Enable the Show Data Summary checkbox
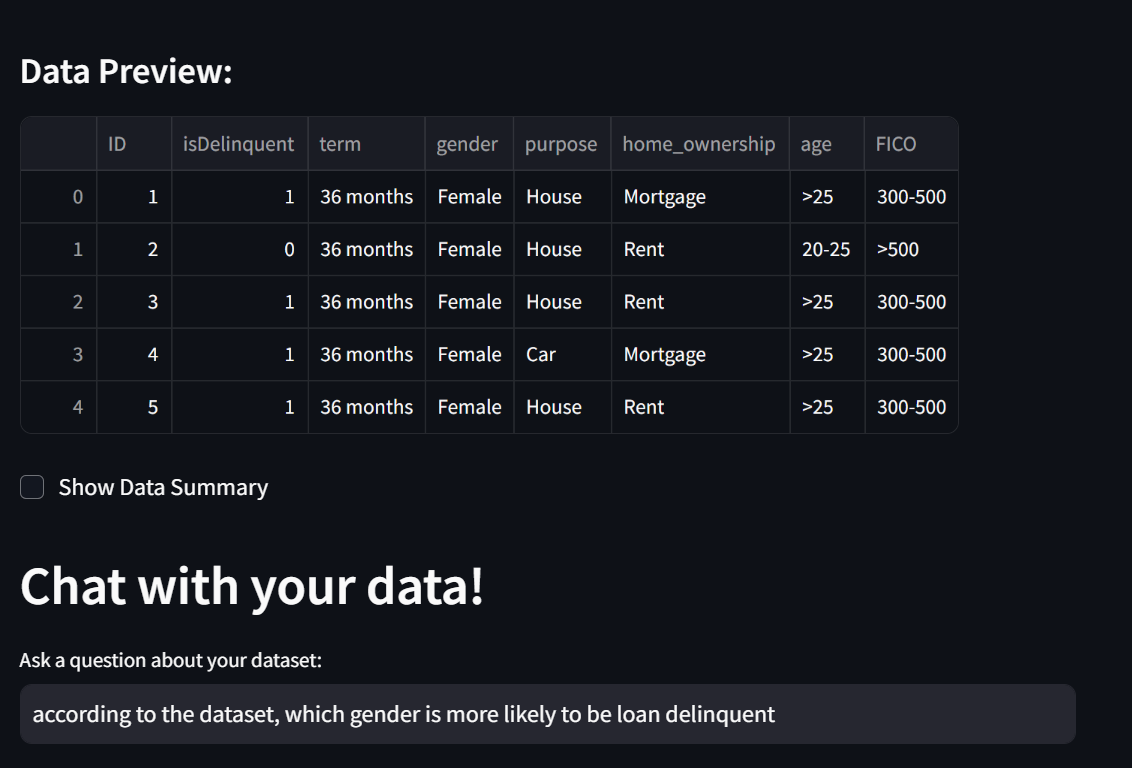Screen dimensions: 1132x768 (31, 487)
